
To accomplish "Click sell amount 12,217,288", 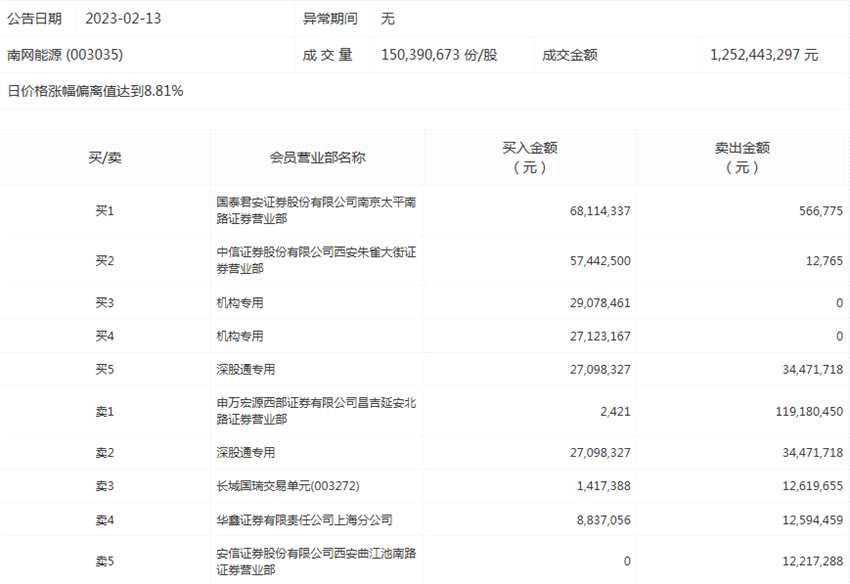I will [x=813, y=562].
